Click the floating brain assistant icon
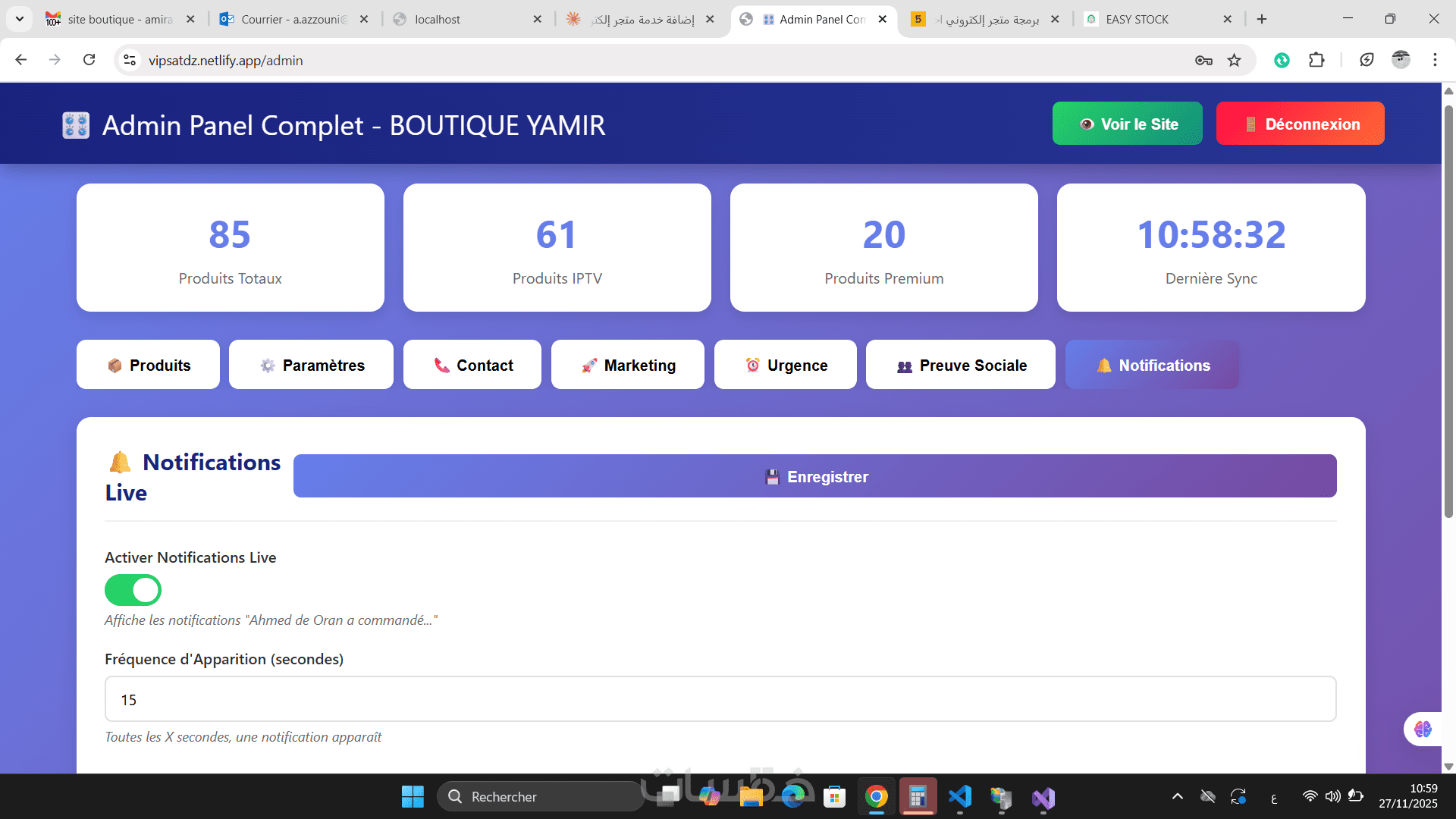1456x819 pixels. [1423, 729]
